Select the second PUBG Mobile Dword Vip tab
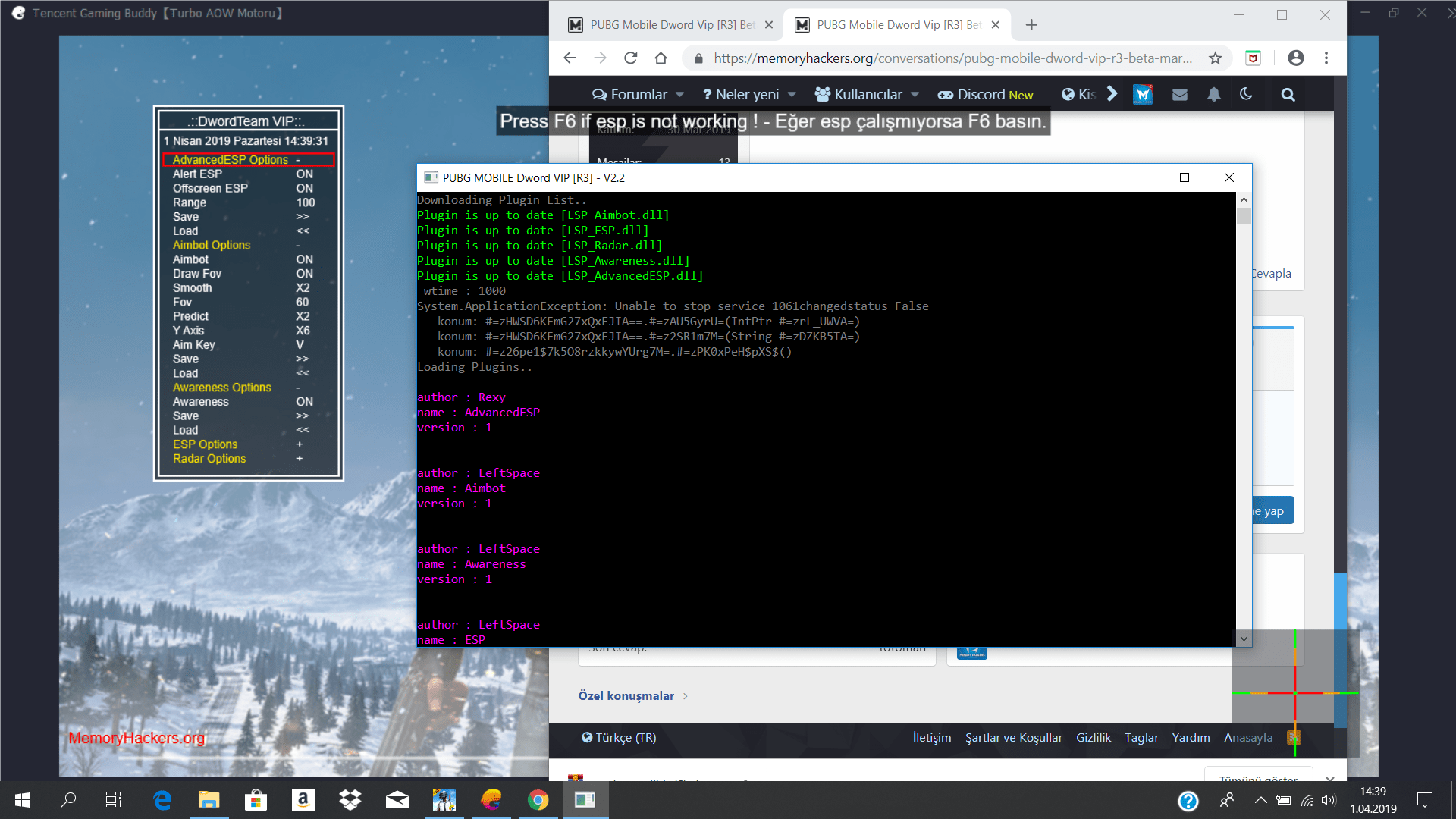This screenshot has height=819, width=1456. click(897, 25)
